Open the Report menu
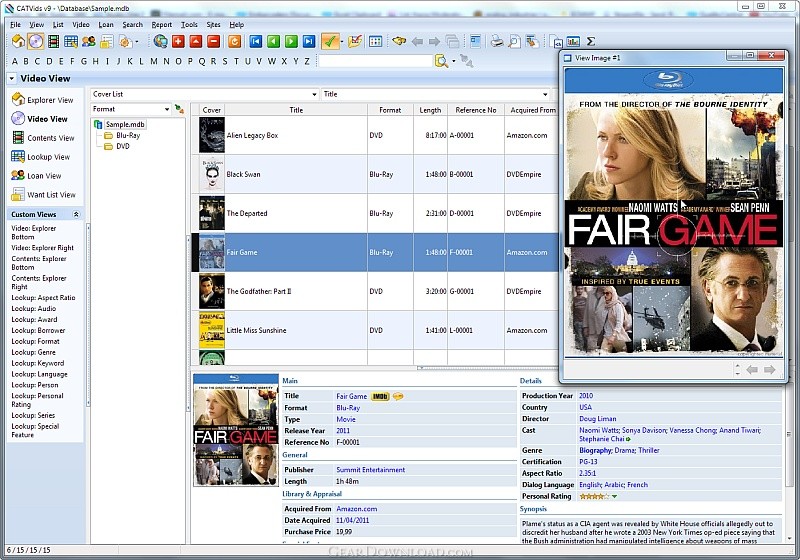This screenshot has height=560, width=800. [x=162, y=24]
